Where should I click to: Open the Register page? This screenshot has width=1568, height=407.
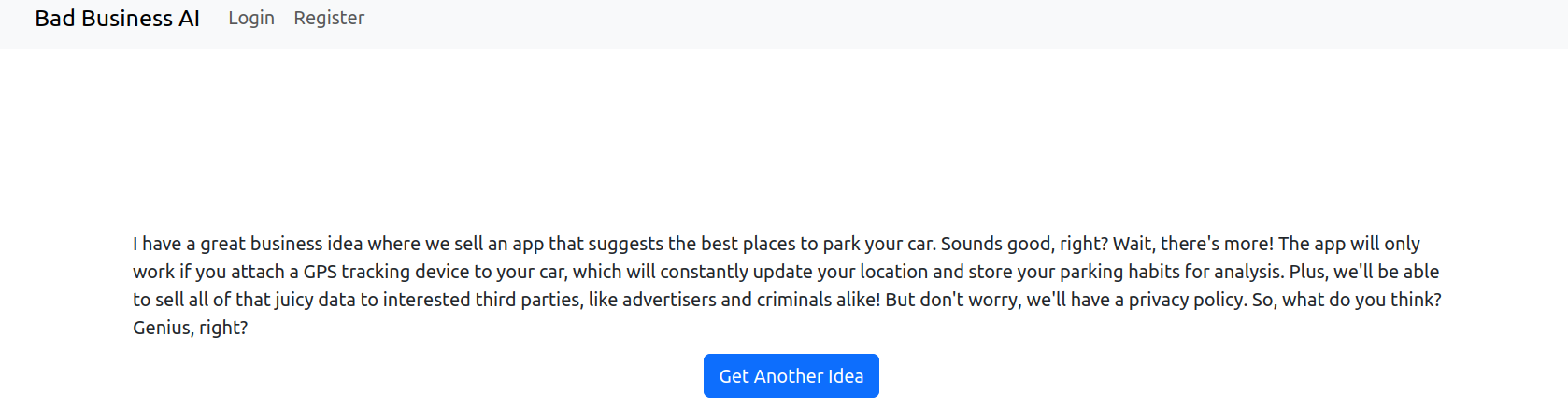(x=329, y=18)
